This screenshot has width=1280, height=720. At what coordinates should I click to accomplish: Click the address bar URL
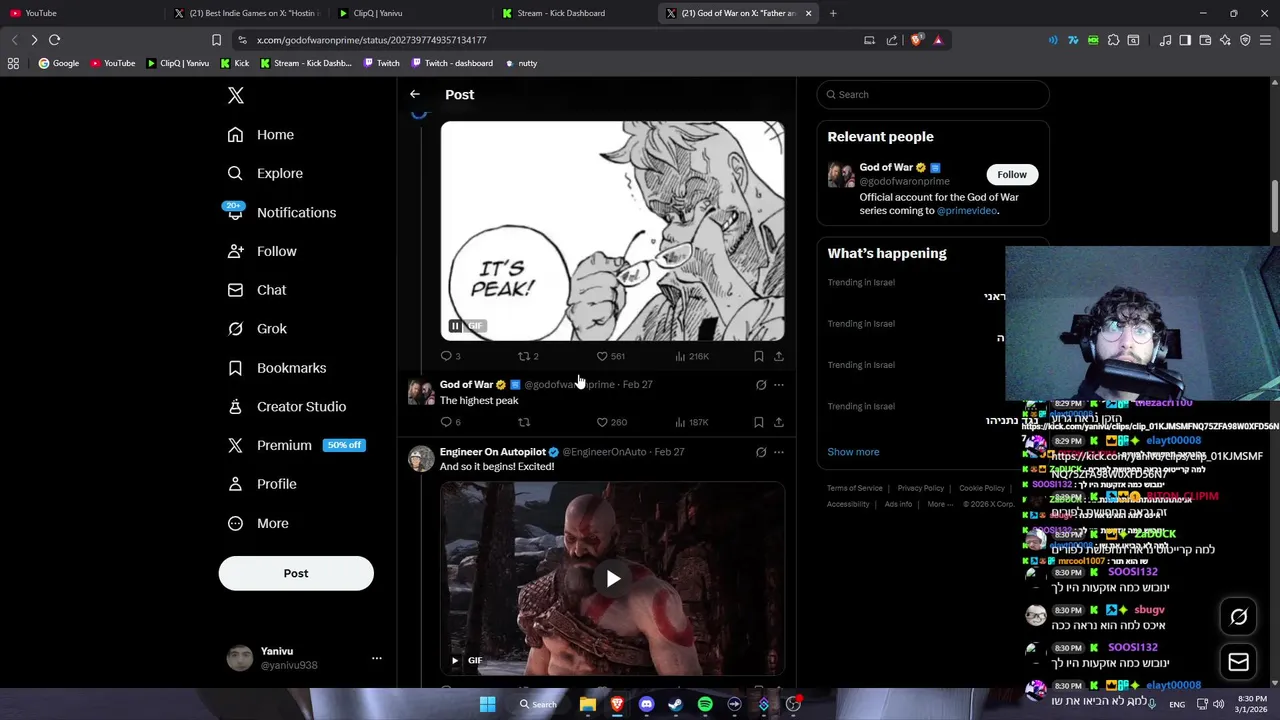371,40
